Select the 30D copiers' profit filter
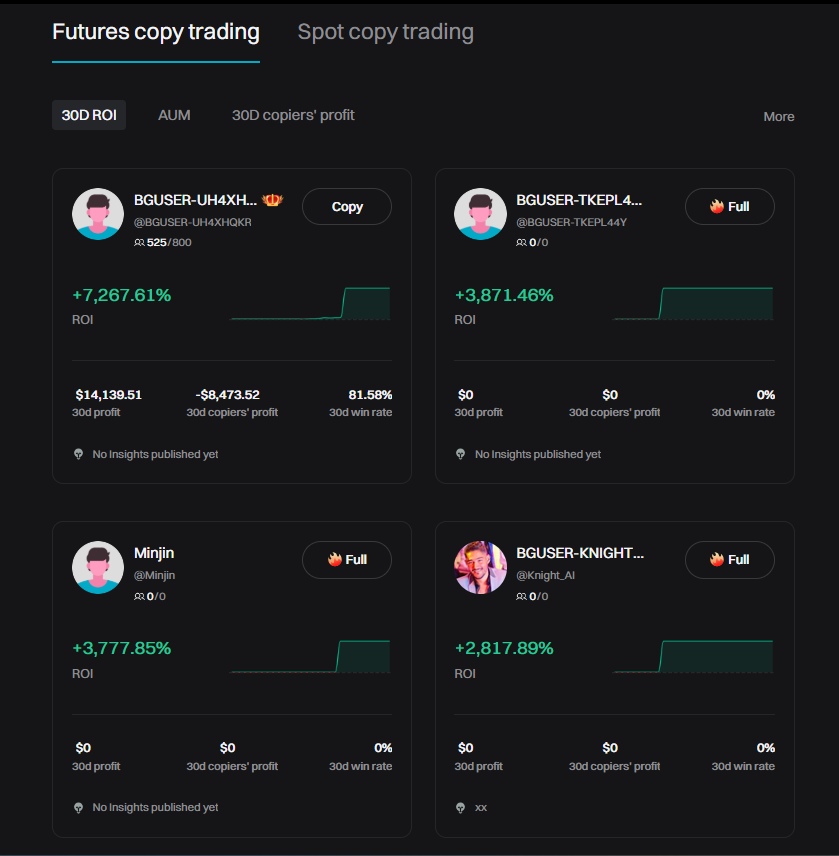 coord(293,115)
